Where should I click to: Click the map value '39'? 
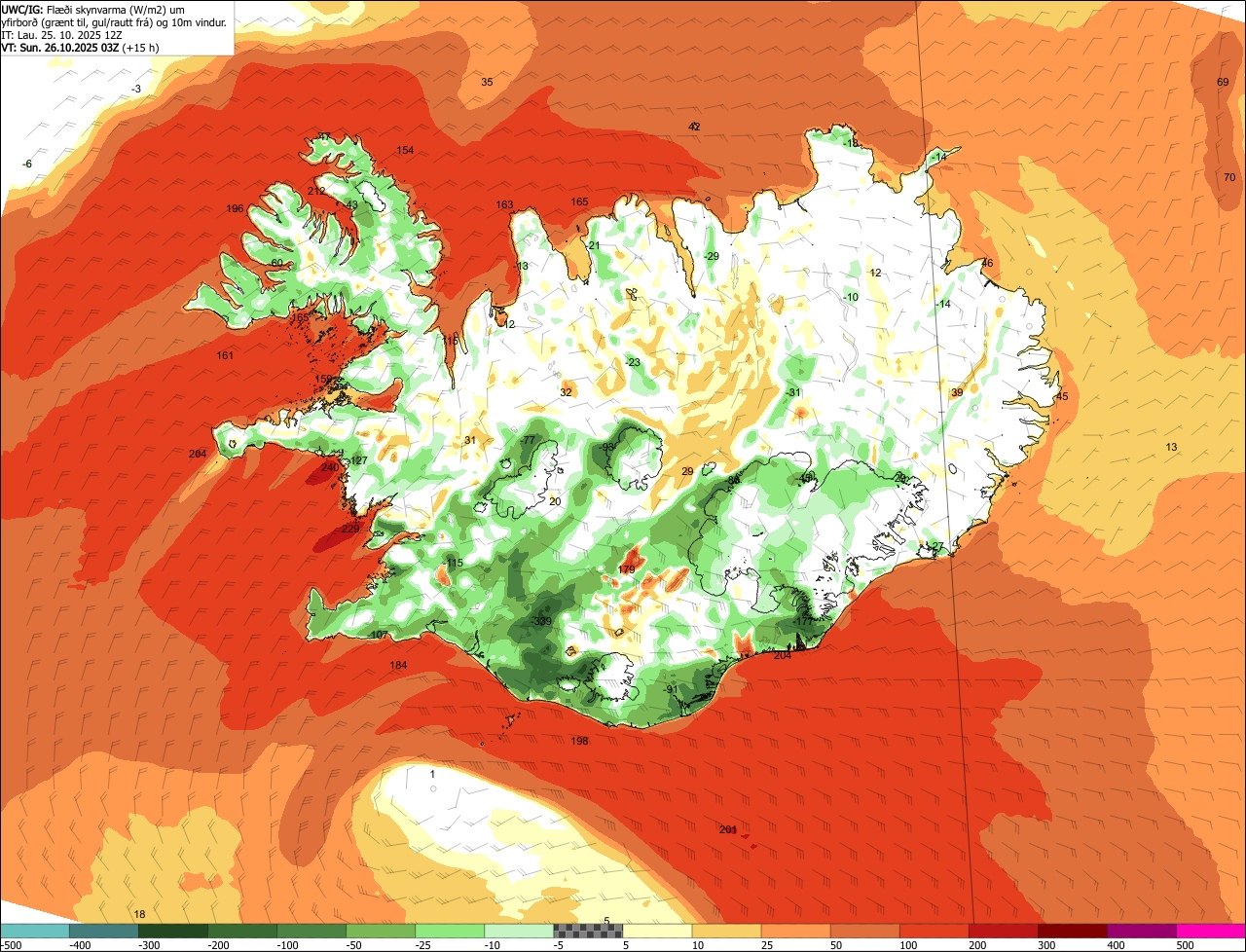(x=957, y=392)
